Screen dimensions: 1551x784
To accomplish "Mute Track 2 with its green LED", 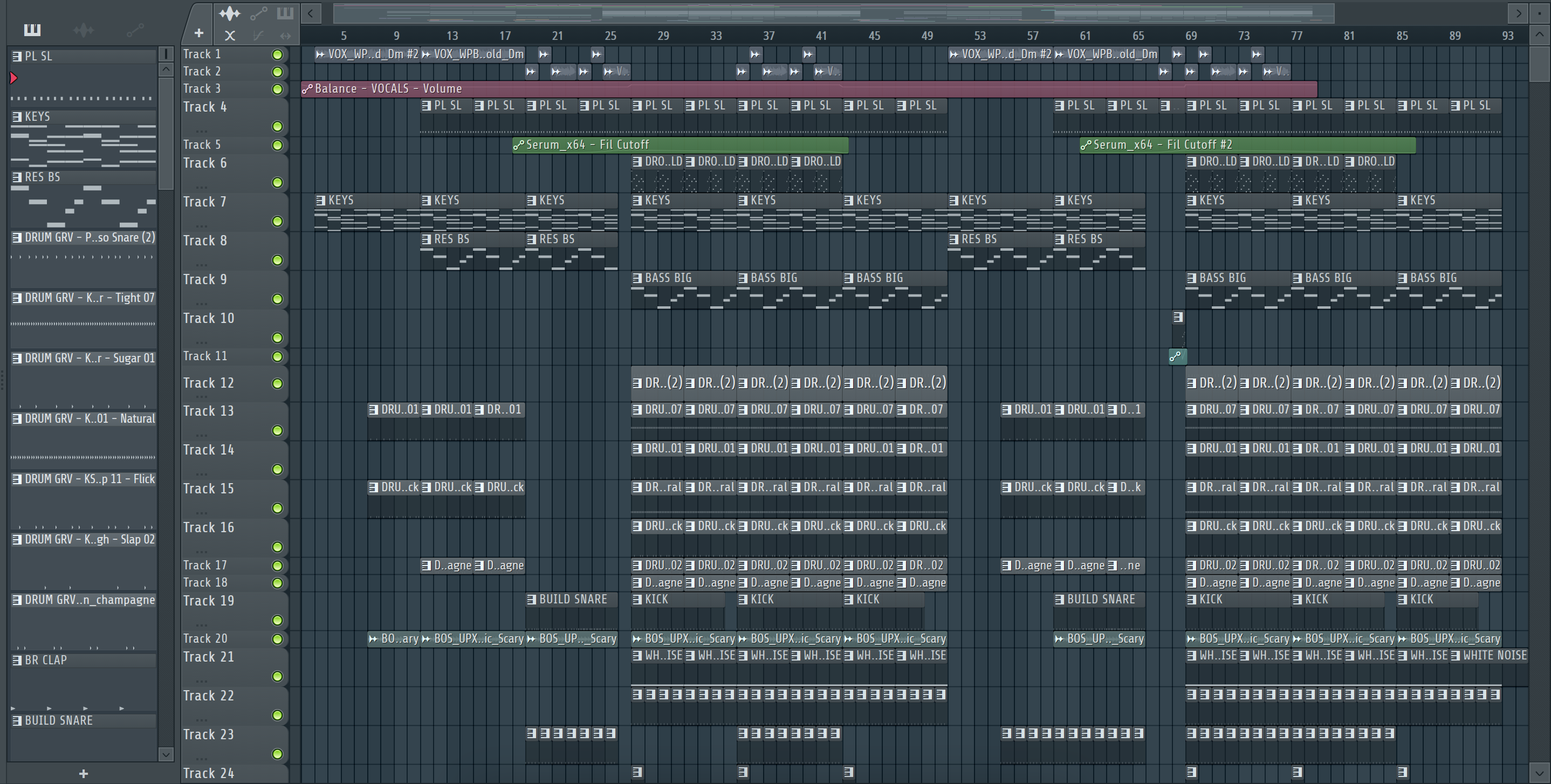I will 277,72.
